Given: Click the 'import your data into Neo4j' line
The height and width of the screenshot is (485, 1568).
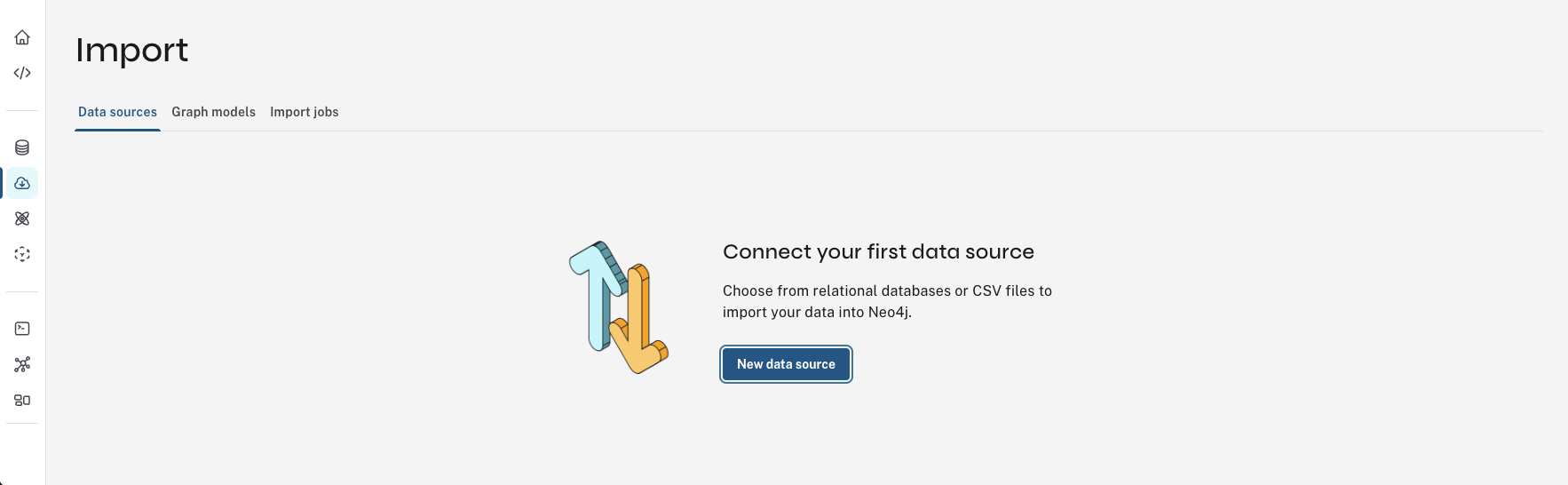Looking at the screenshot, I should [x=817, y=312].
